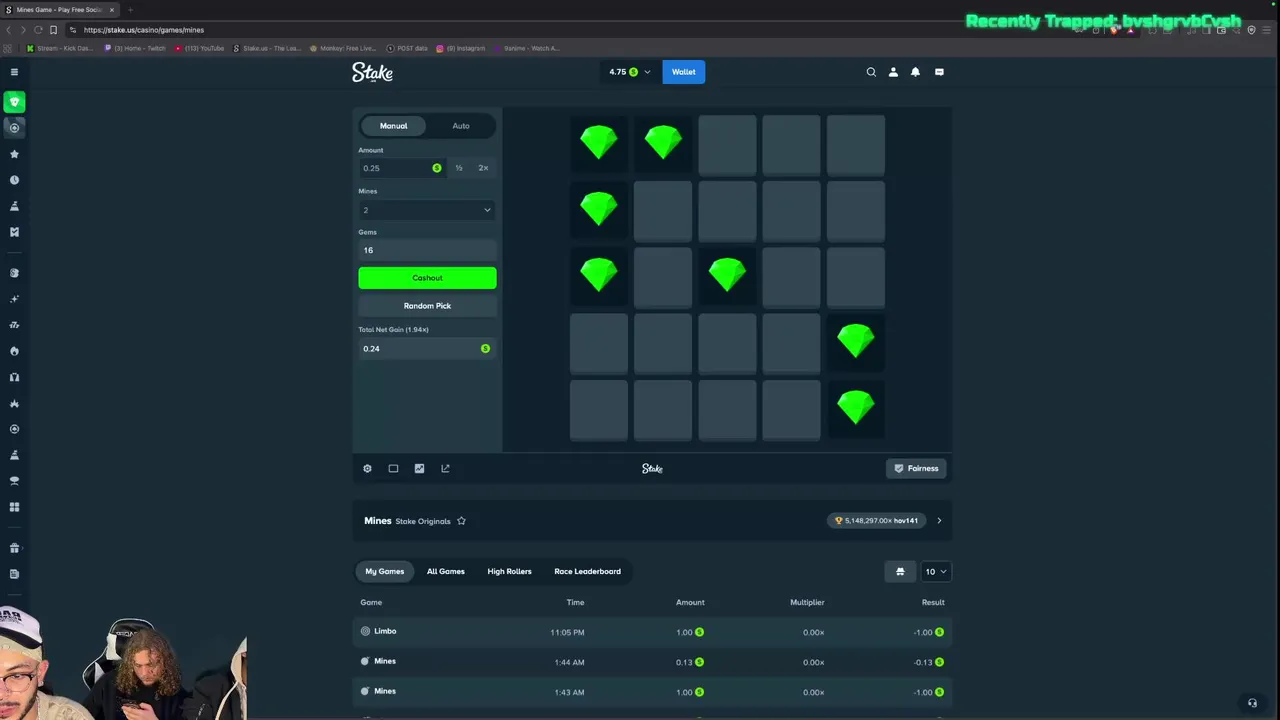The height and width of the screenshot is (720, 1280).
Task: Open the notifications bell
Action: (x=915, y=72)
